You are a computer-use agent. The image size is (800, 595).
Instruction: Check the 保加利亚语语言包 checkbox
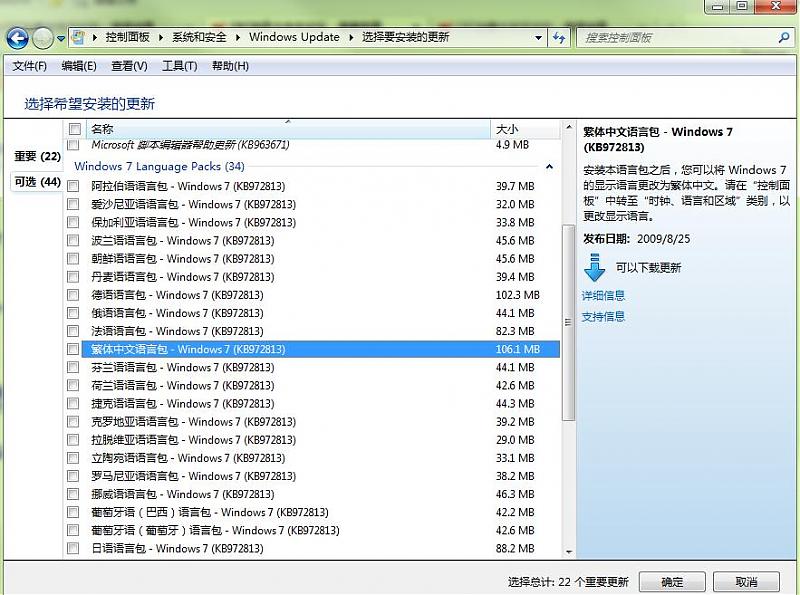73,222
